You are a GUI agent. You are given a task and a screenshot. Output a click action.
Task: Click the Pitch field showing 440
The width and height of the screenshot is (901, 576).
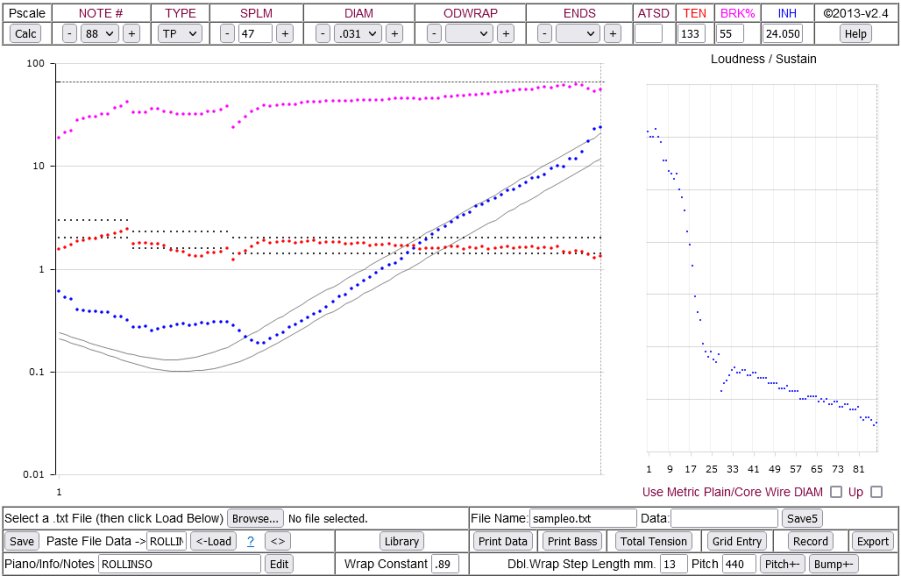(x=739, y=564)
